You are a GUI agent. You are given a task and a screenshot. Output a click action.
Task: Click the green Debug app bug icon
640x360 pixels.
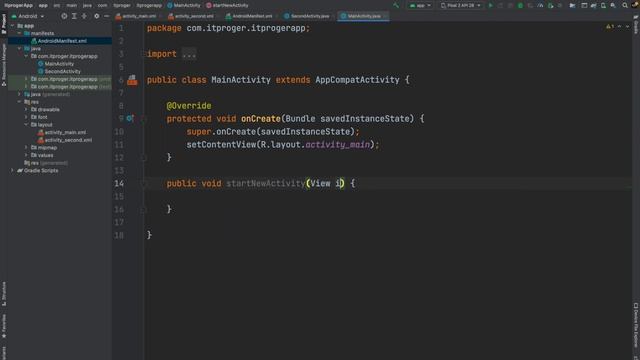(x=520, y=5)
